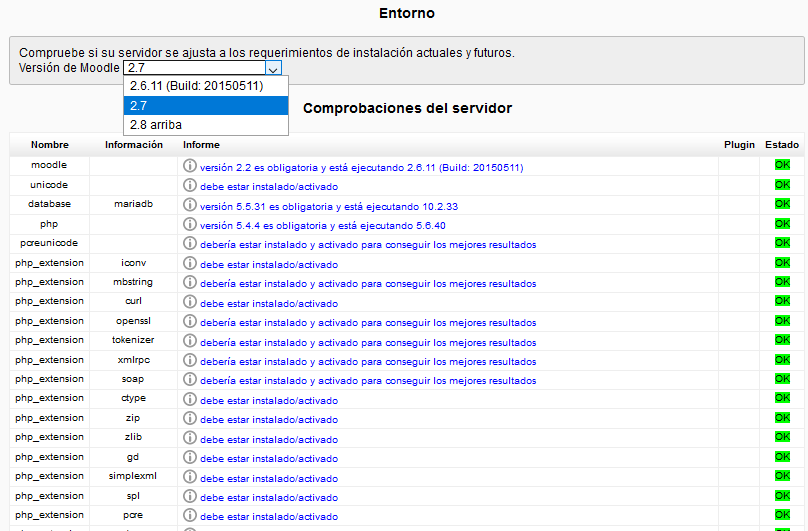Open openssl debería estar instalado link
The image size is (808, 531).
click(368, 323)
